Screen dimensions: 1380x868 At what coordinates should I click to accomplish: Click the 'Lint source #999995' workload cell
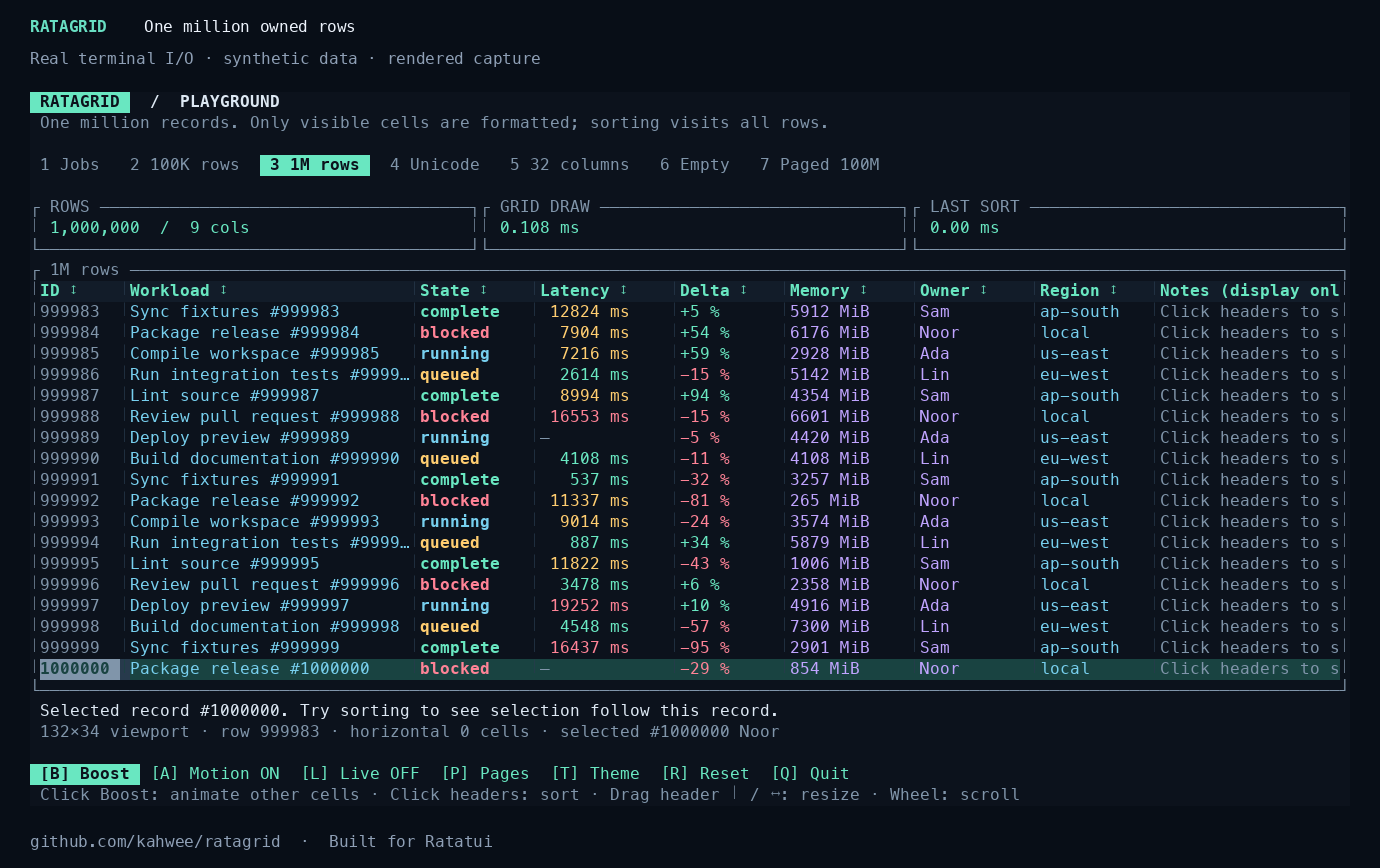click(x=225, y=563)
